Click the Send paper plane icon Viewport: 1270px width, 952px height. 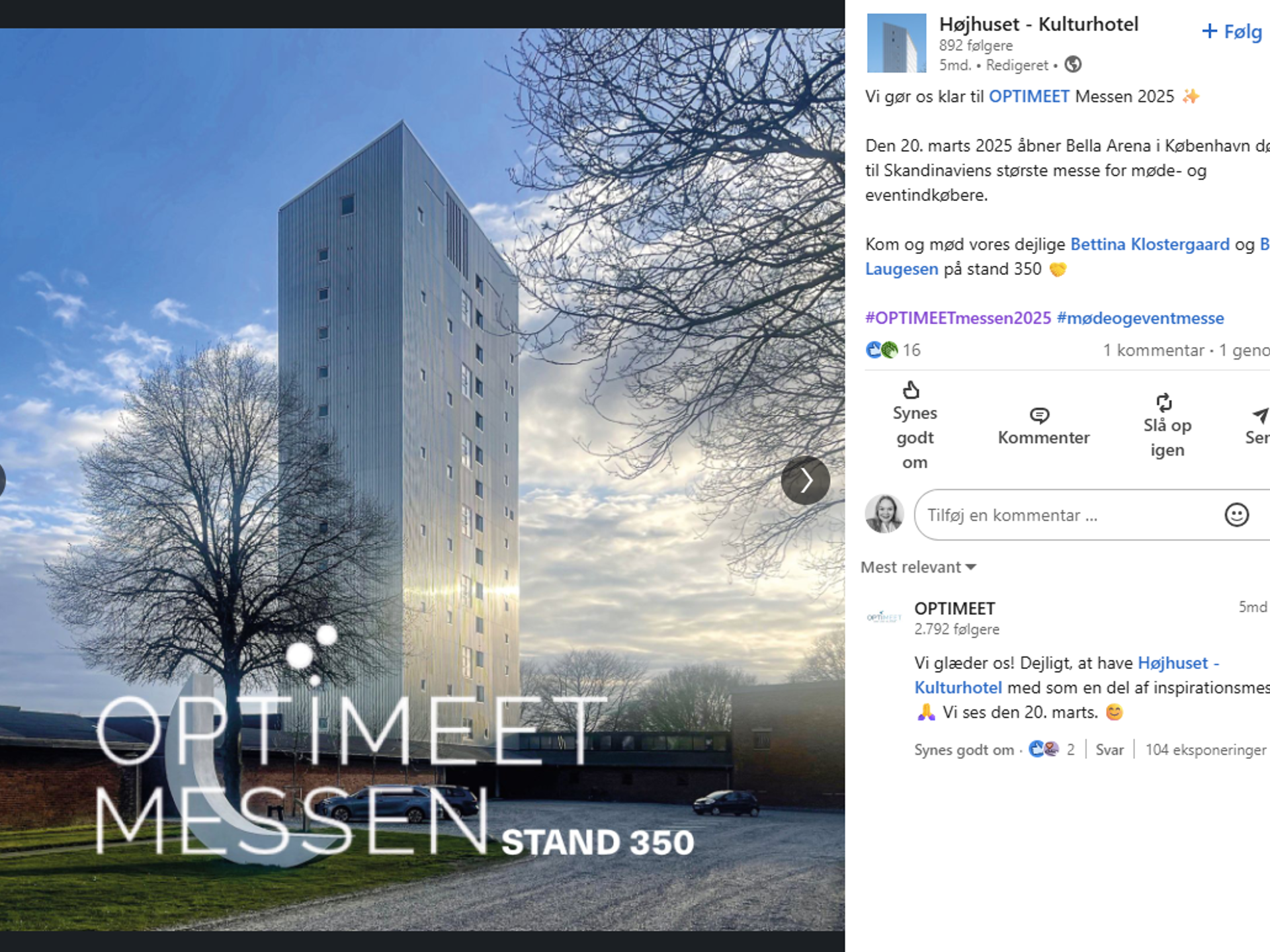click(x=1260, y=415)
